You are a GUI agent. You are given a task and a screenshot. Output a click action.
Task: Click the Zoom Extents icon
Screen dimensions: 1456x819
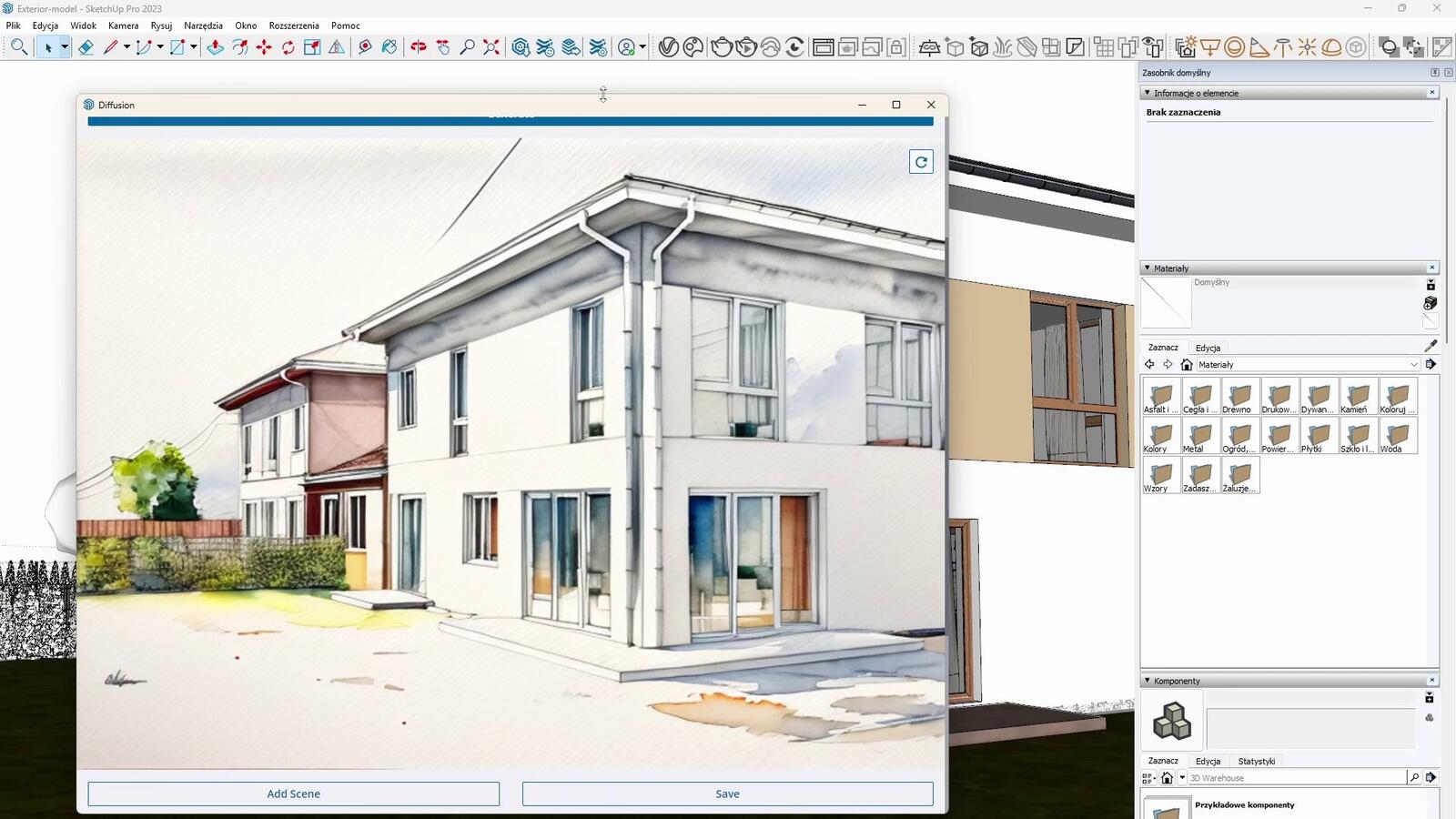click(x=491, y=47)
